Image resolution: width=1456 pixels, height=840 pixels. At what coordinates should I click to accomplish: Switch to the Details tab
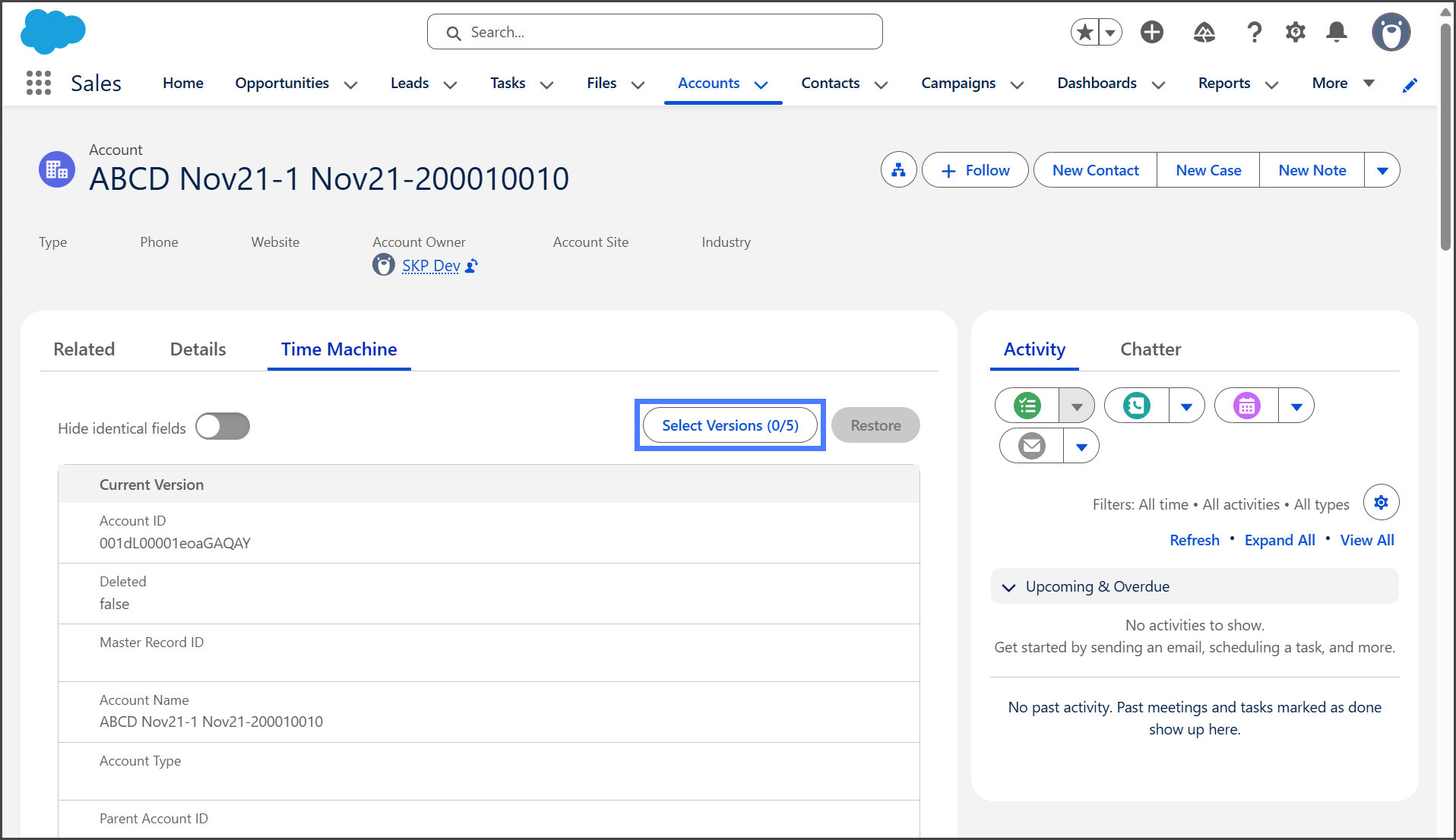click(198, 349)
